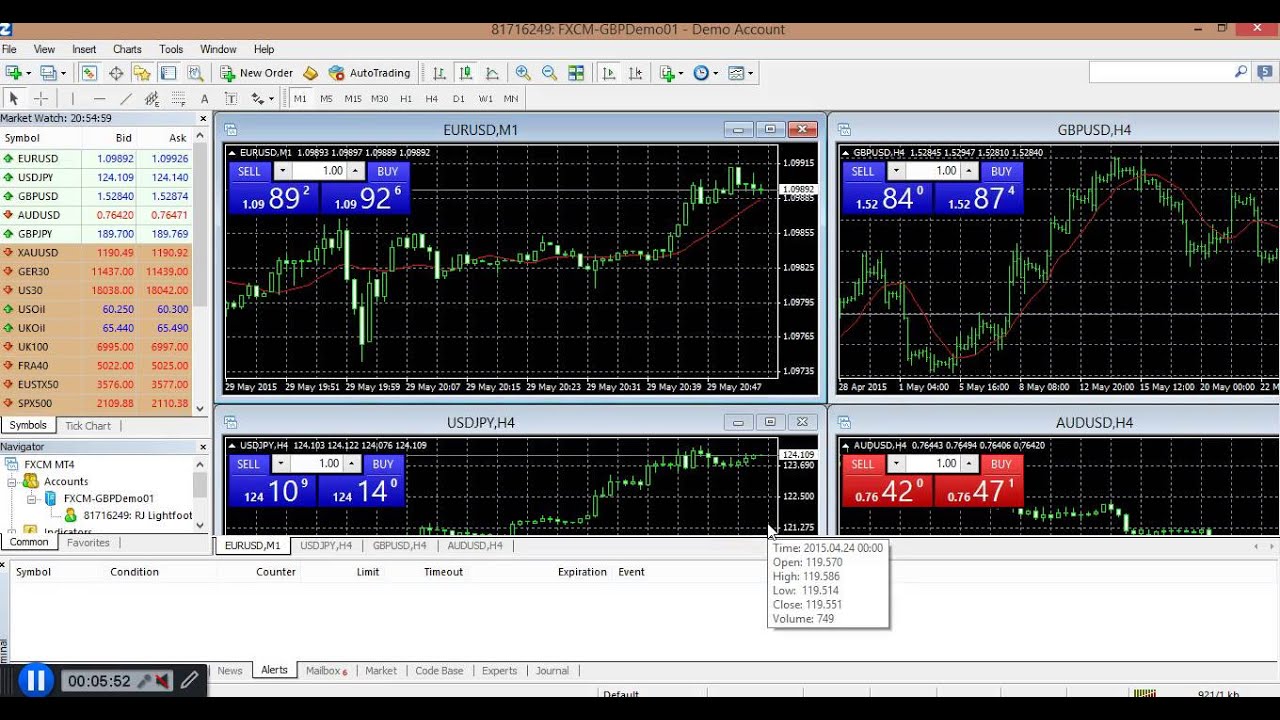The image size is (1280, 720).
Task: Toggle the Data Window crosshair-circle icon
Action: coord(116,73)
